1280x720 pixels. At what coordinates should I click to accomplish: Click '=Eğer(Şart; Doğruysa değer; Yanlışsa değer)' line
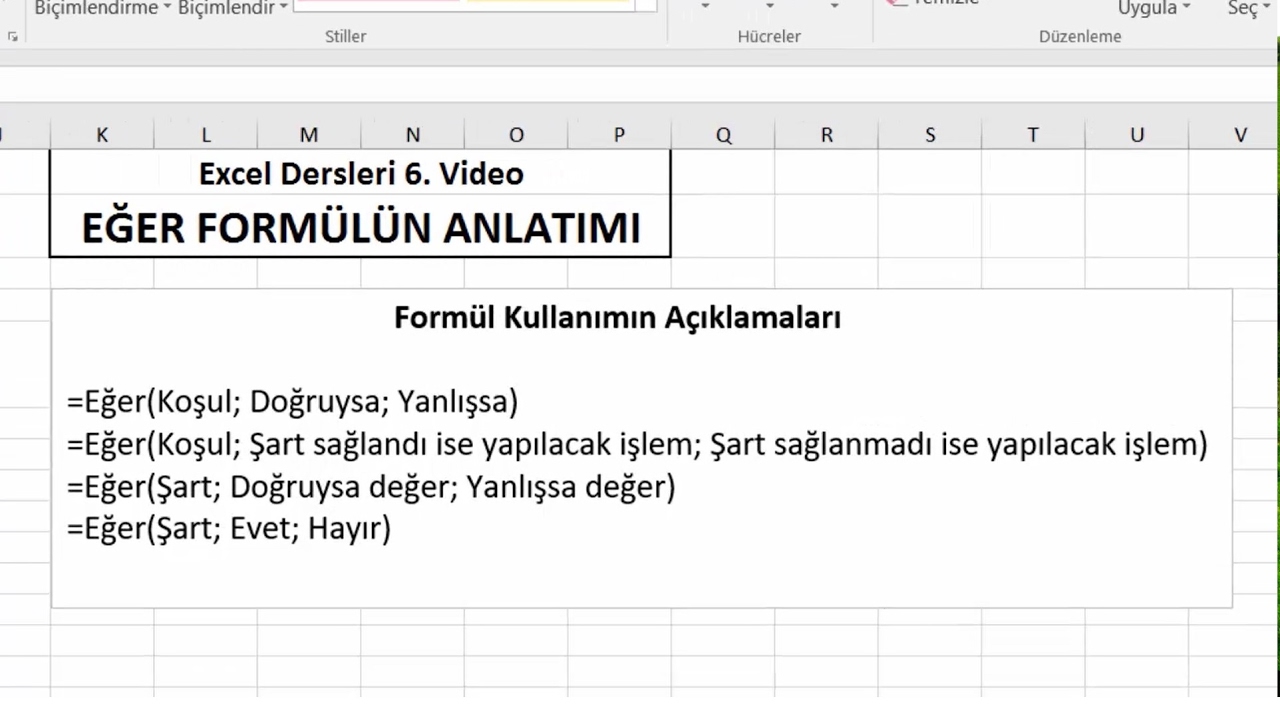pos(371,487)
